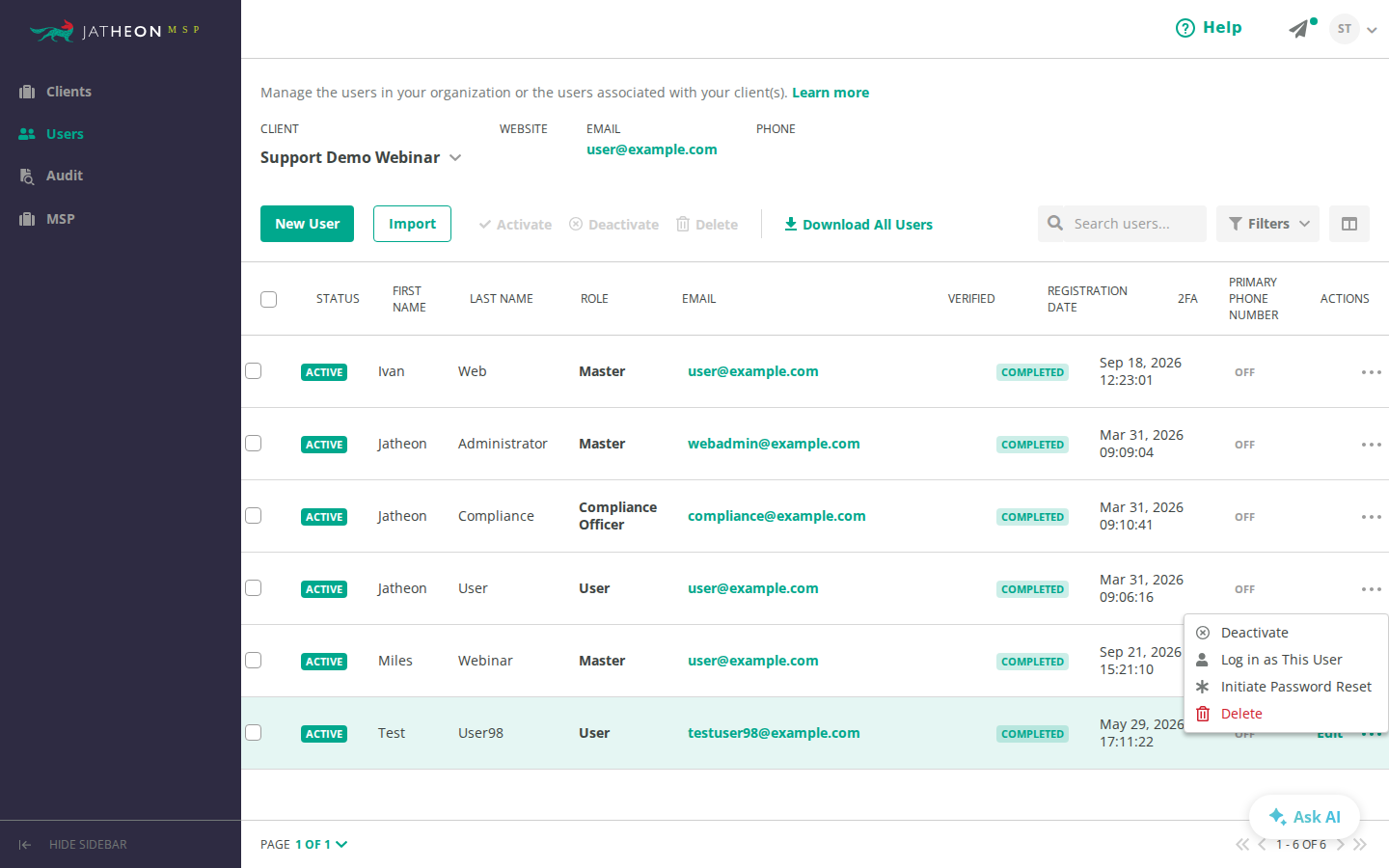This screenshot has width=1389, height=868.
Task: Open actions menu for Jatheon Administrator
Action: coord(1371,445)
